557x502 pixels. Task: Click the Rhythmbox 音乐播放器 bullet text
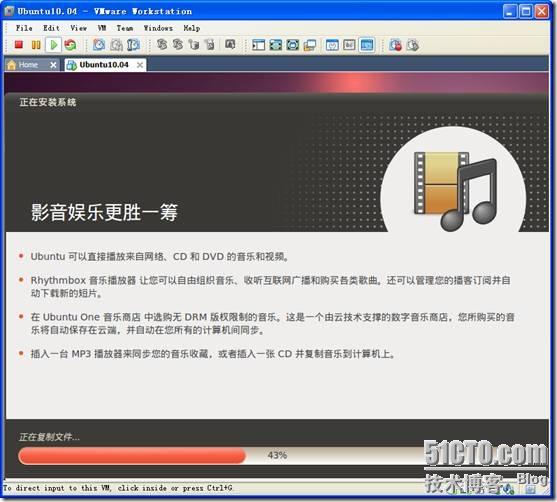[x=271, y=287]
